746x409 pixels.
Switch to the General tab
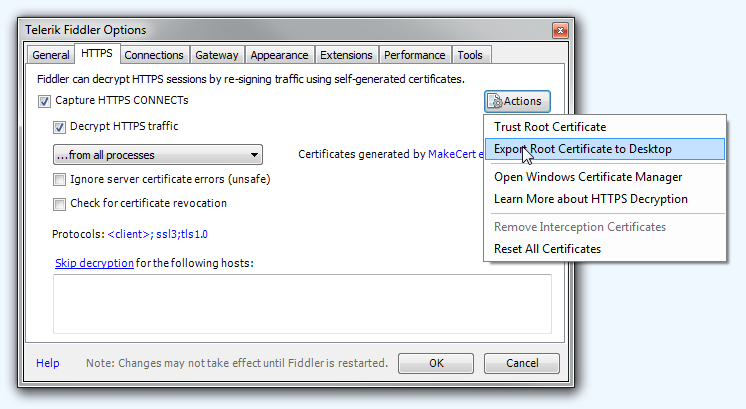coord(50,55)
